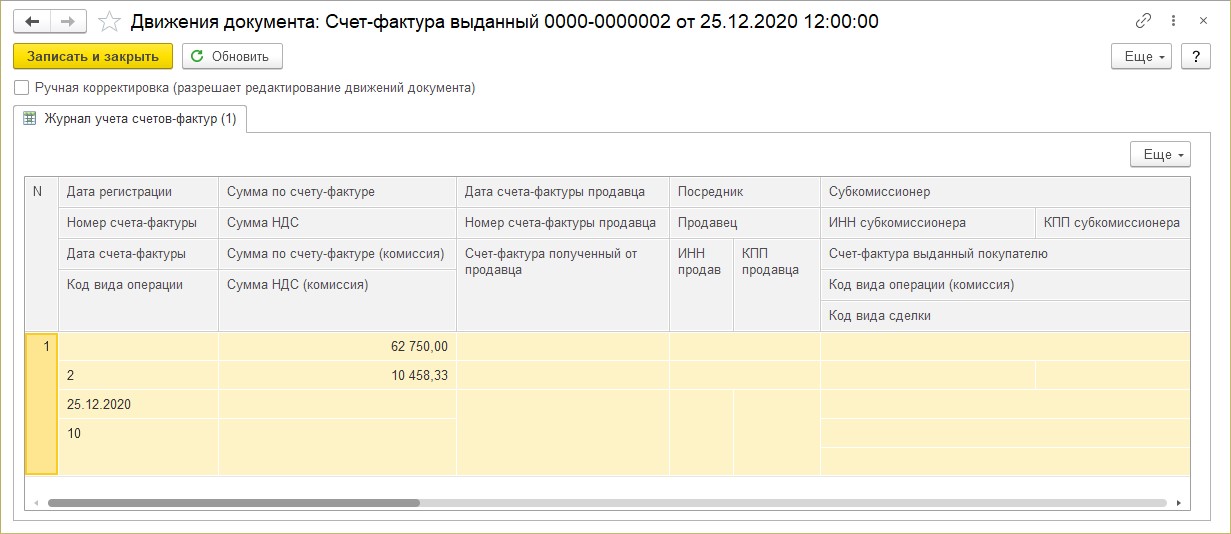Click the Записать и закрыть button
Image resolution: width=1231 pixels, height=534 pixels.
(93, 56)
